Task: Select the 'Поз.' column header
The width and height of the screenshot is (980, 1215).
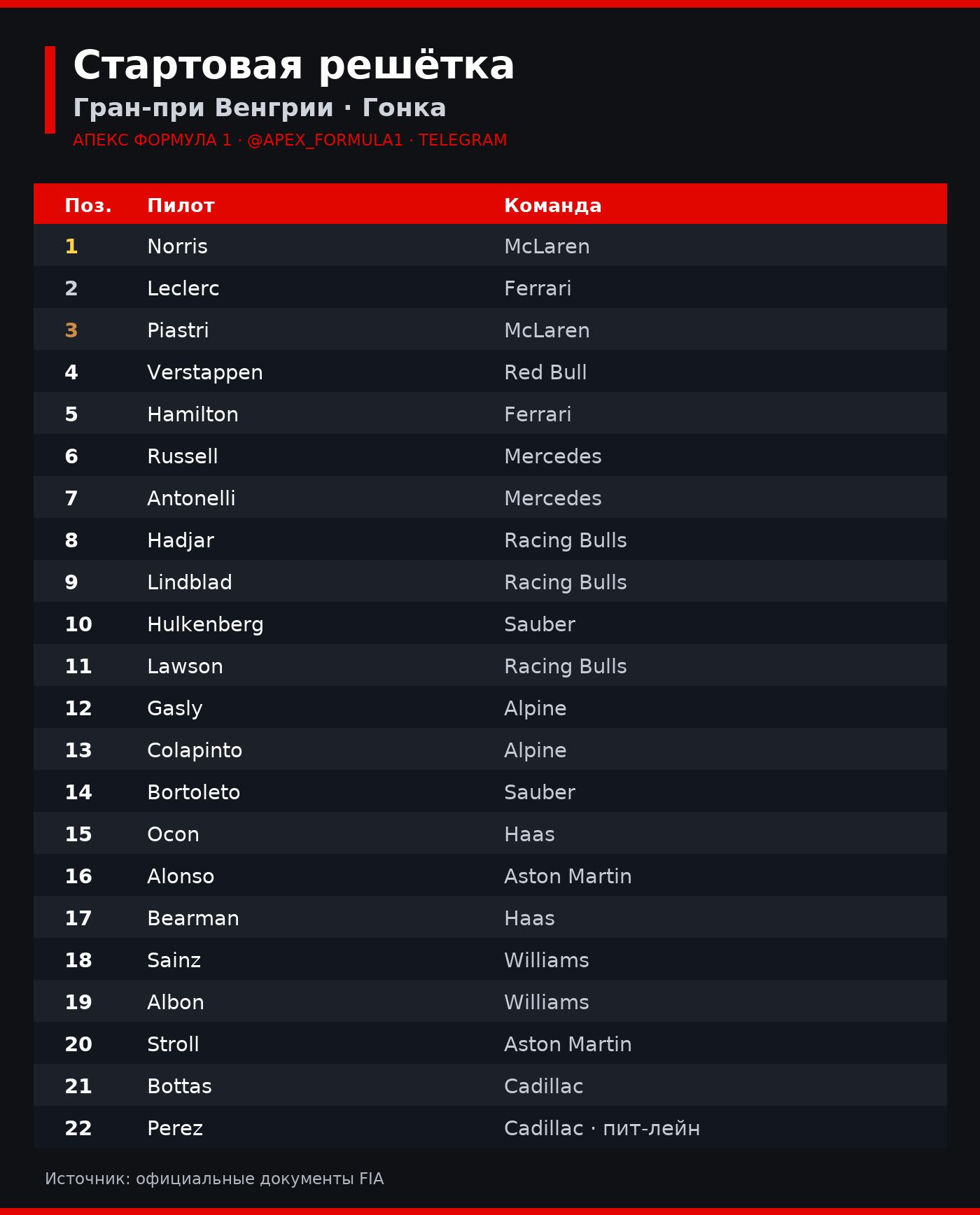Action: coord(88,205)
